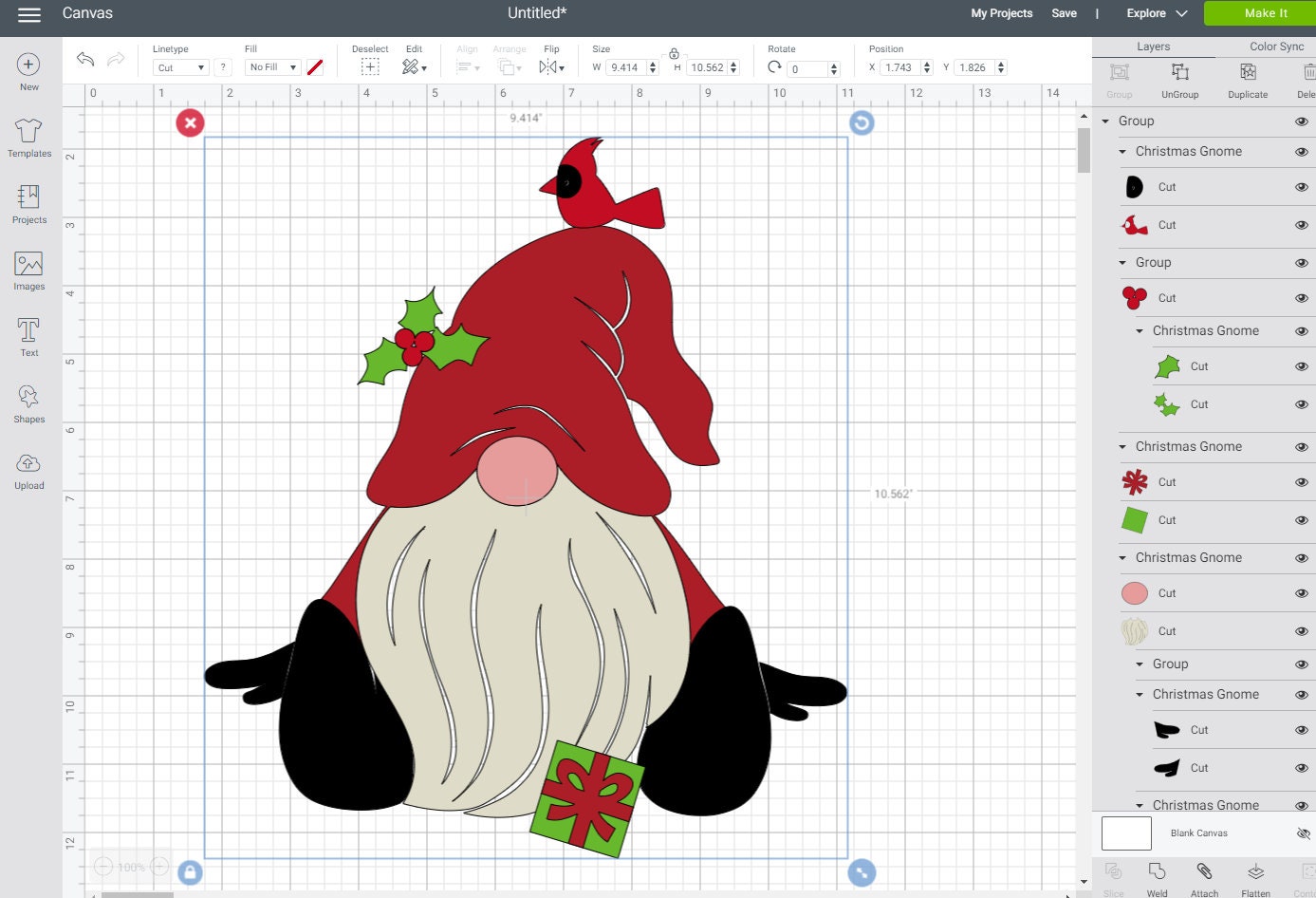The image size is (1316, 898).
Task: Open the Flip options
Action: [x=551, y=66]
